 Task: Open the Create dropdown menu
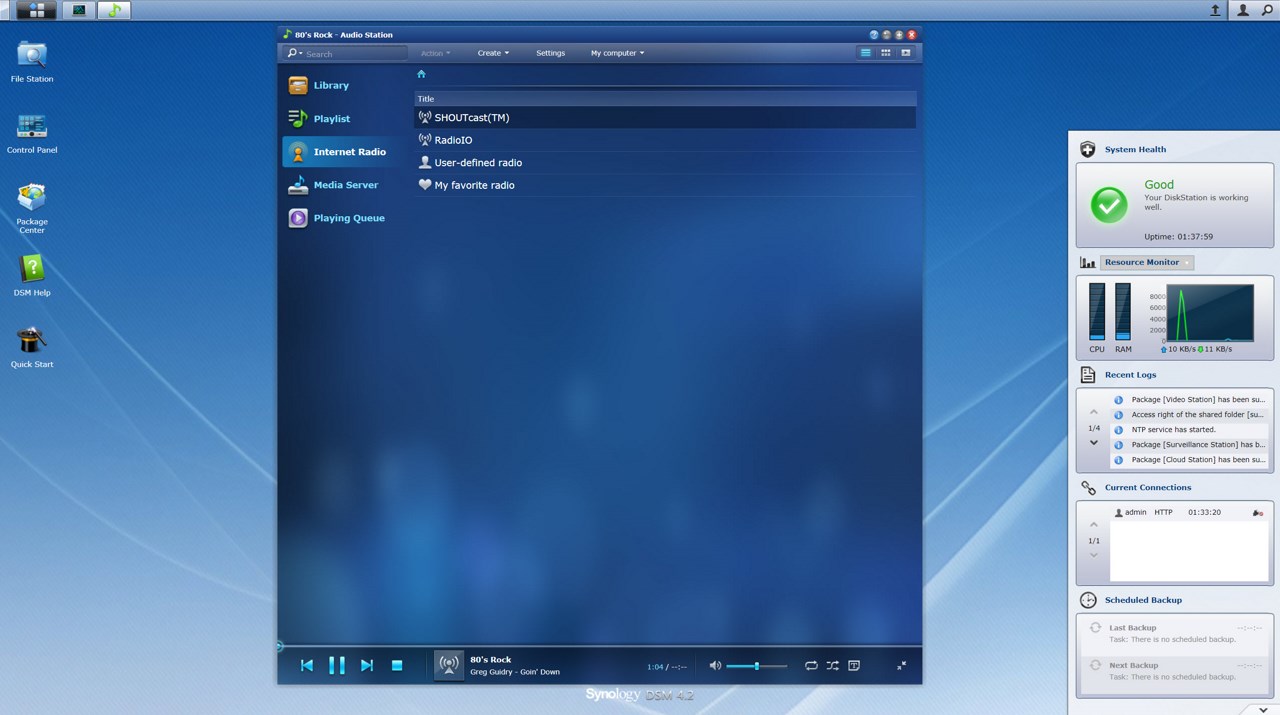(493, 53)
